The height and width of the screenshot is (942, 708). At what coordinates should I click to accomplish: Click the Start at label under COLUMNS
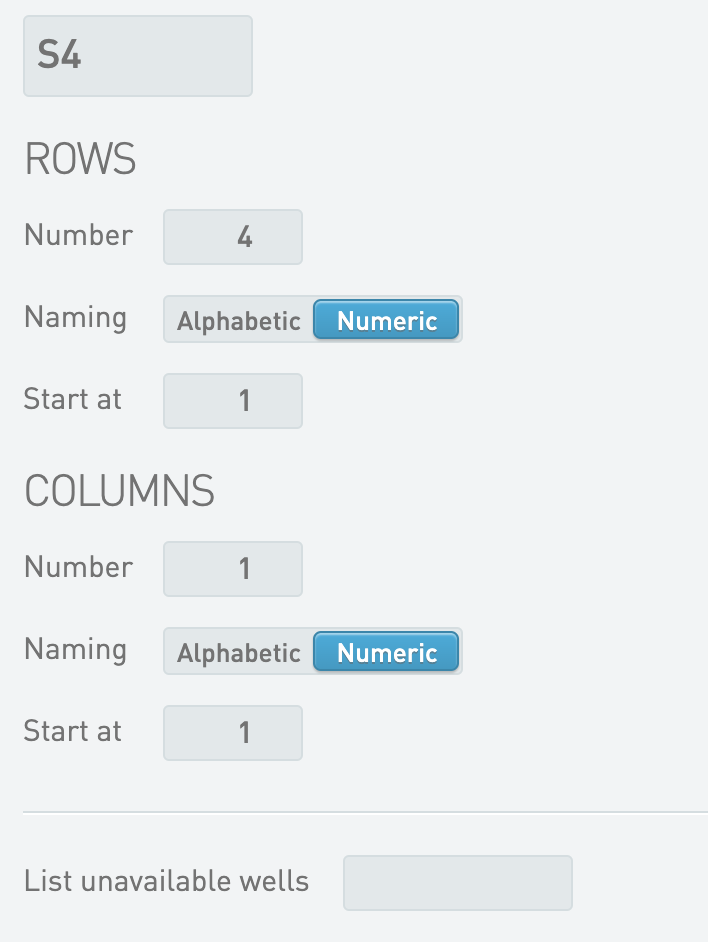(72, 732)
